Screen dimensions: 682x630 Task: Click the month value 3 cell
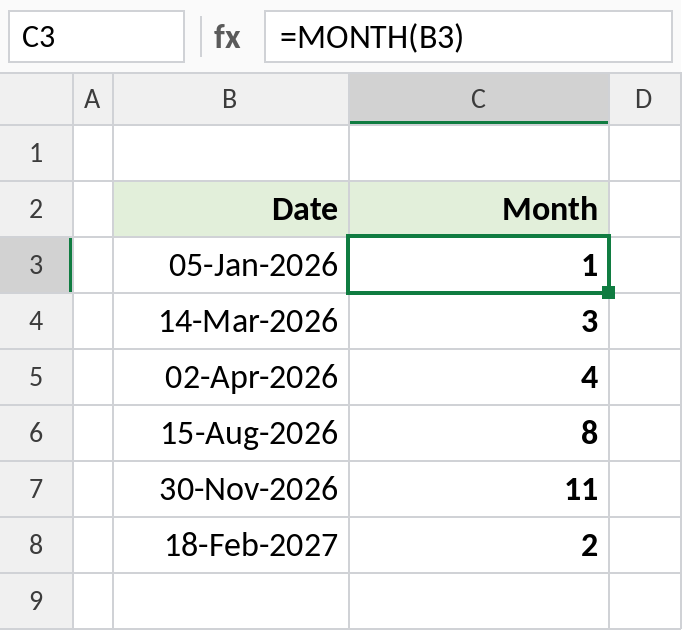[x=479, y=321]
